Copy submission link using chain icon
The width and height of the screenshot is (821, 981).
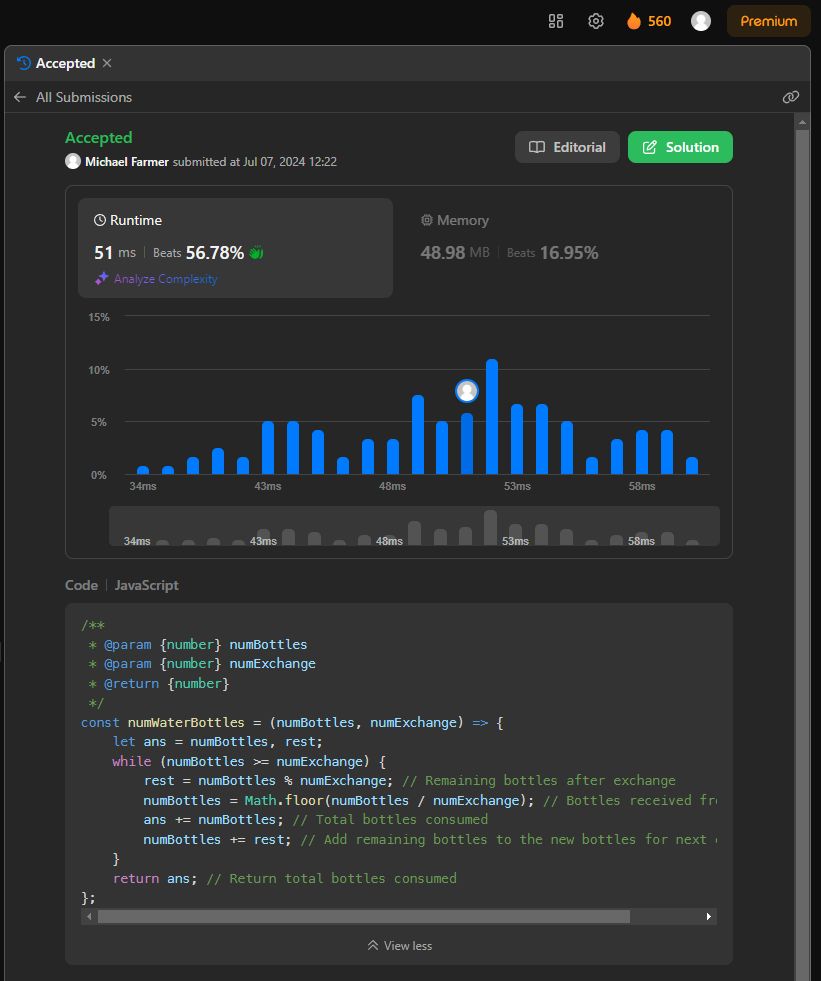pos(790,97)
